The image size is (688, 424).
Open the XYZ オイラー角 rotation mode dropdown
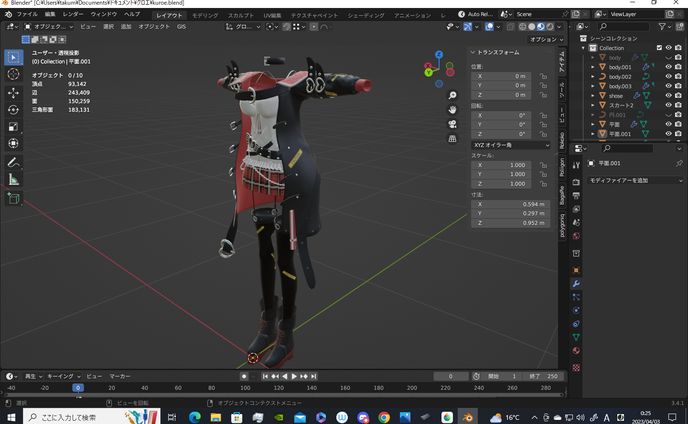click(511, 145)
